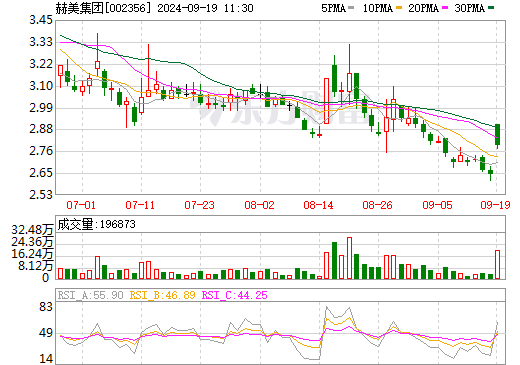The image size is (520, 365).
Task: Click the 30PMA green legend swatch
Action: [x=491, y=8]
